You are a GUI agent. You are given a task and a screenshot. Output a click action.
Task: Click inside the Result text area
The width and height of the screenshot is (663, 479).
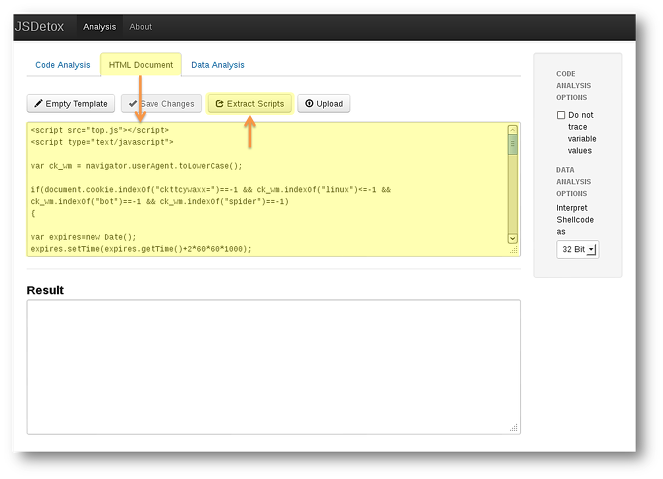(x=274, y=367)
